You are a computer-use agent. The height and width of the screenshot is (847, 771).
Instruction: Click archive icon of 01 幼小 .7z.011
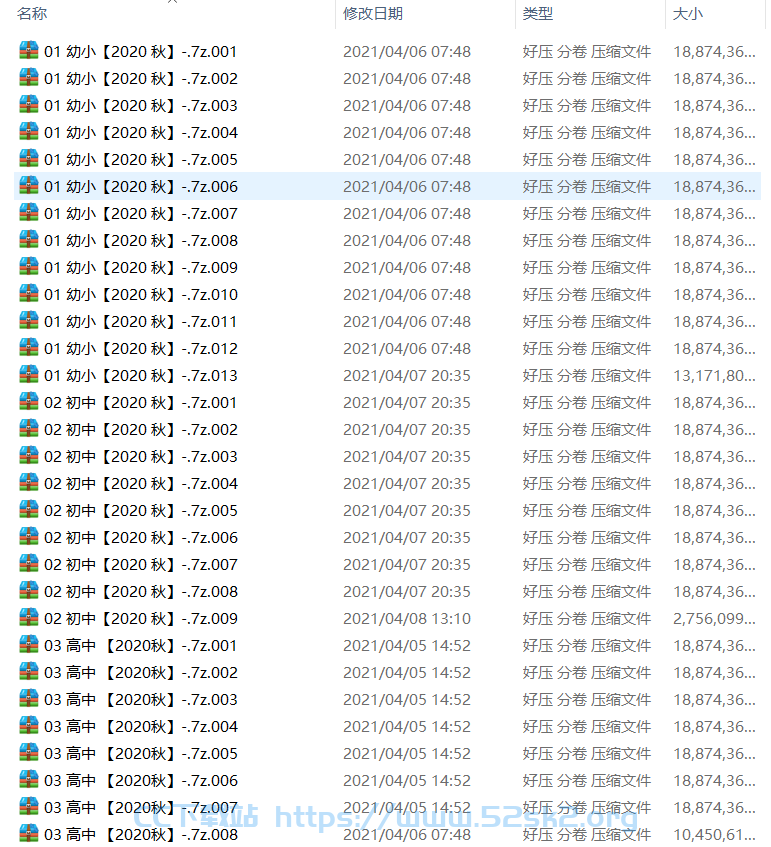pos(29,321)
